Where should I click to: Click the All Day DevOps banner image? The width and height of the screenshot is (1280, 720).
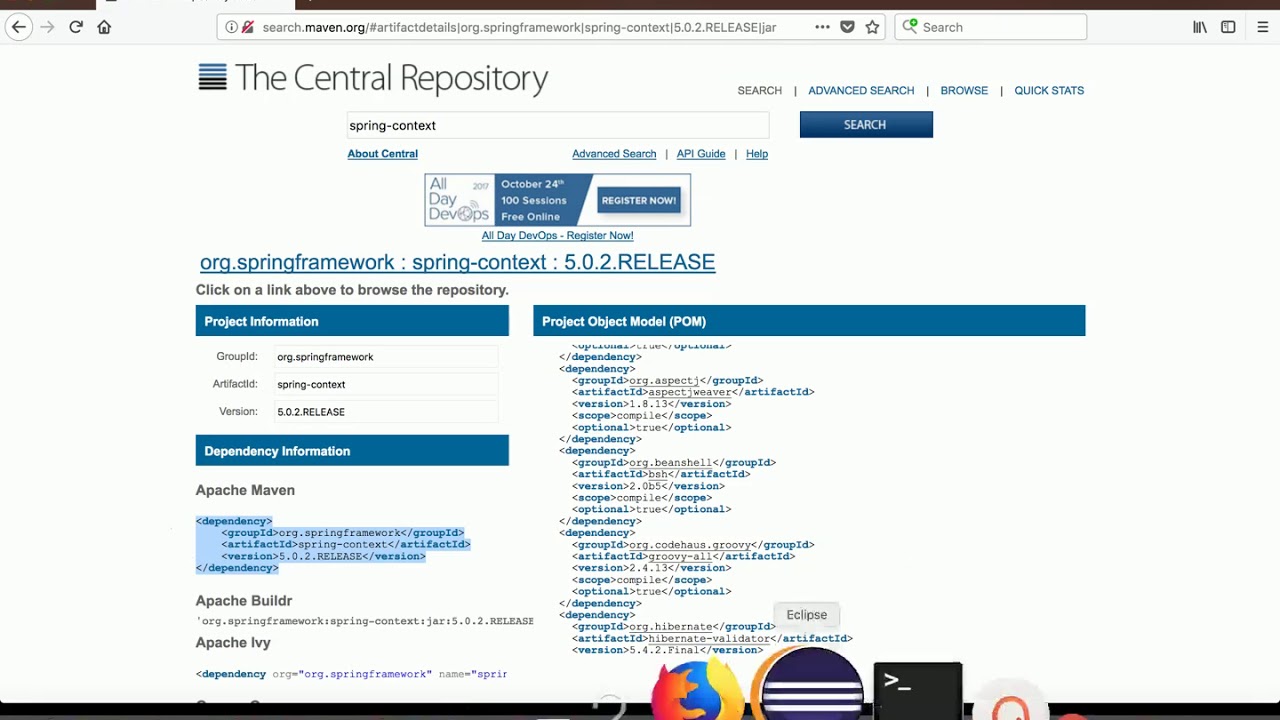click(x=557, y=200)
